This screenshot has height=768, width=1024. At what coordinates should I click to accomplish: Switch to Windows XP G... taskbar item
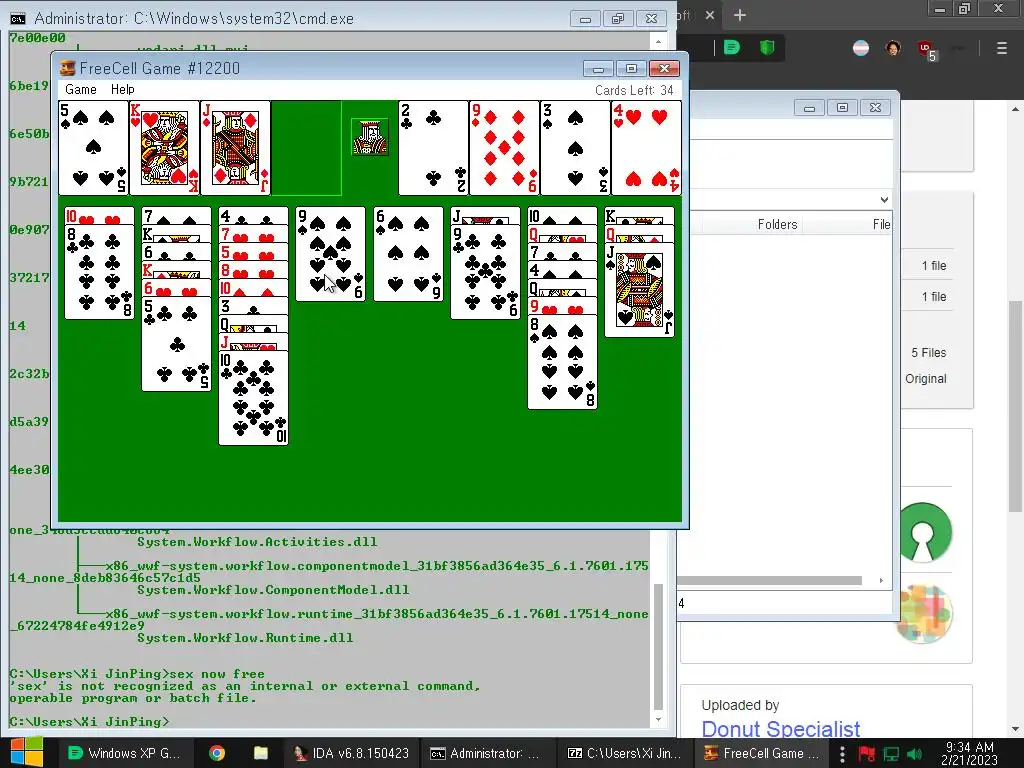(124, 753)
